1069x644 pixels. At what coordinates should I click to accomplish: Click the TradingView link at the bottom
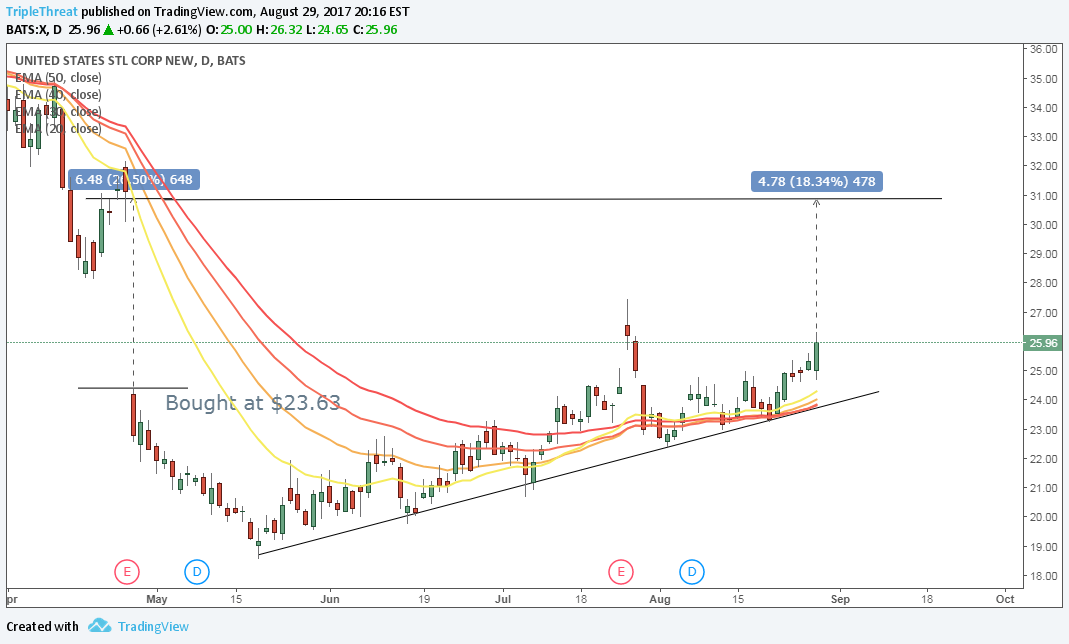point(153,626)
